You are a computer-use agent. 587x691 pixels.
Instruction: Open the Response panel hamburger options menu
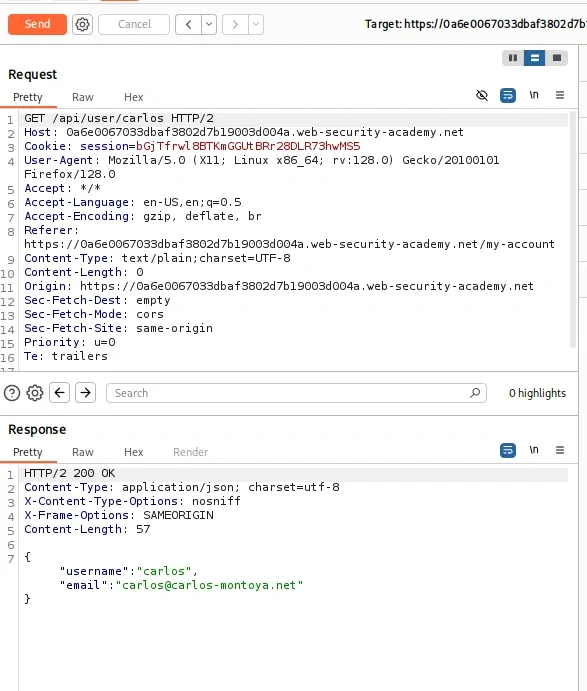[x=560, y=450]
